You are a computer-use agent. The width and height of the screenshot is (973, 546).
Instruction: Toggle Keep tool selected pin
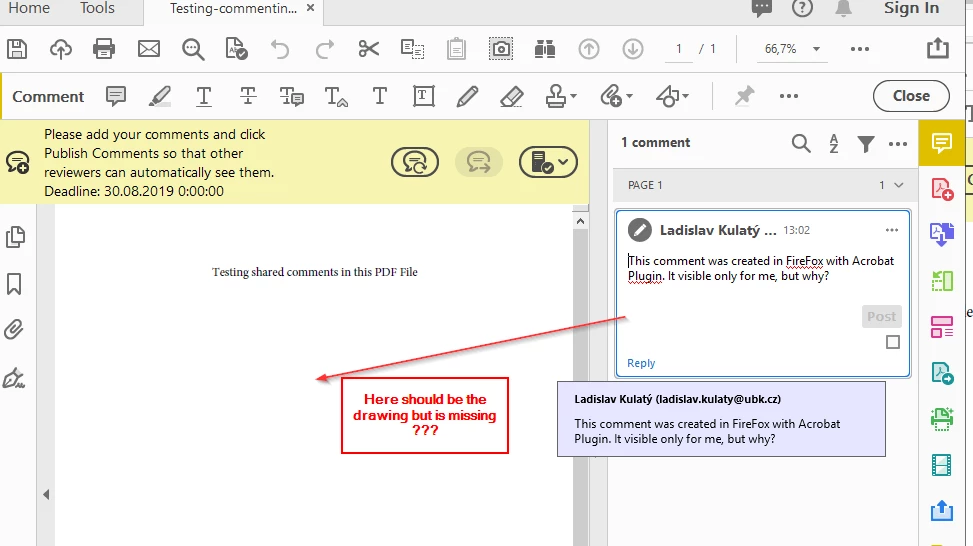[x=744, y=96]
